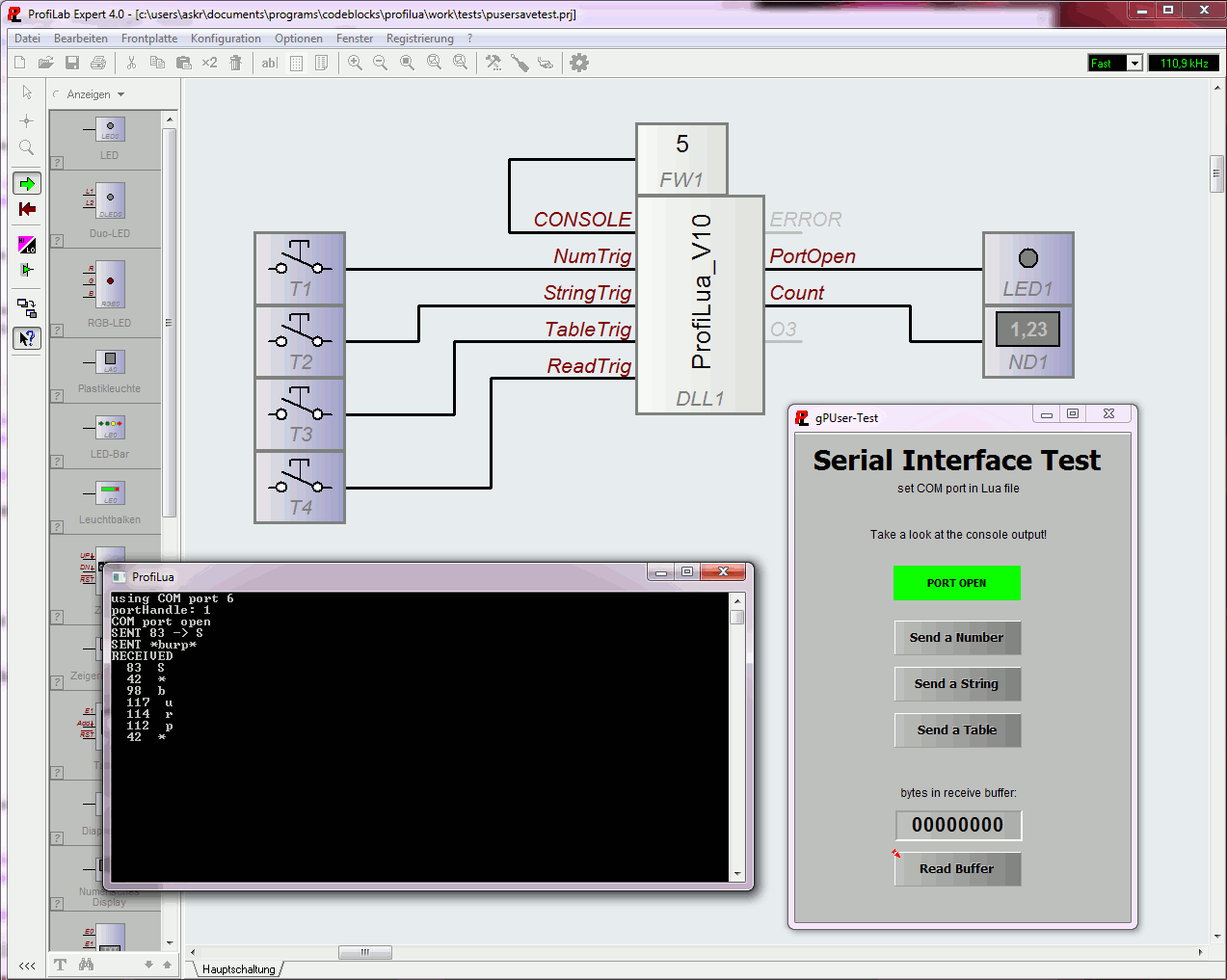The image size is (1227, 980).
Task: Toggle the green arrow run mode button
Action: tap(27, 183)
